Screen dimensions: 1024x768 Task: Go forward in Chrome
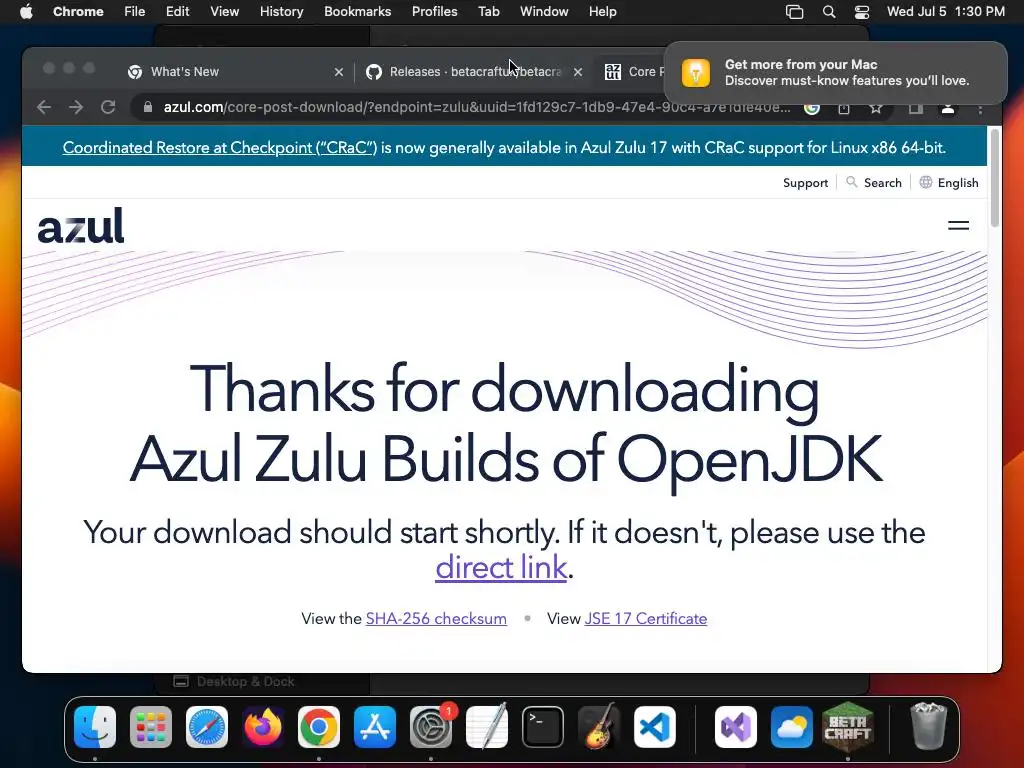(76, 107)
